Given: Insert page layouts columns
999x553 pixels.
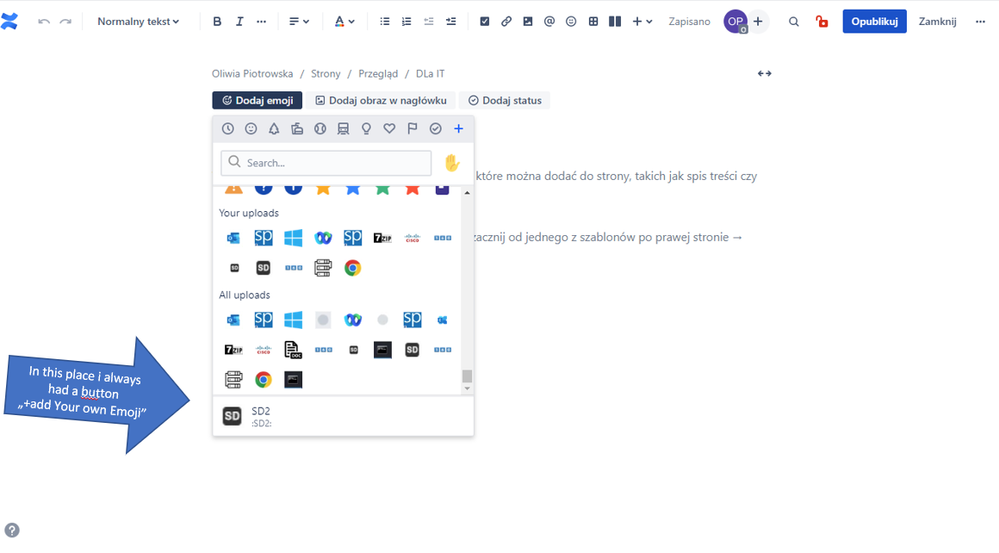Looking at the screenshot, I should tap(615, 22).
